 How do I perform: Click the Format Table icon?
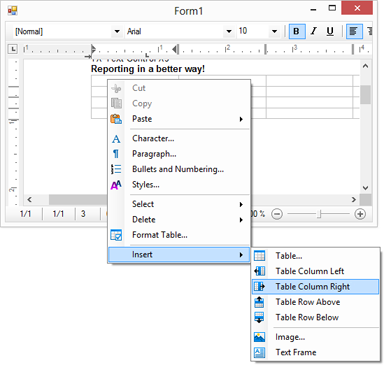click(x=116, y=235)
